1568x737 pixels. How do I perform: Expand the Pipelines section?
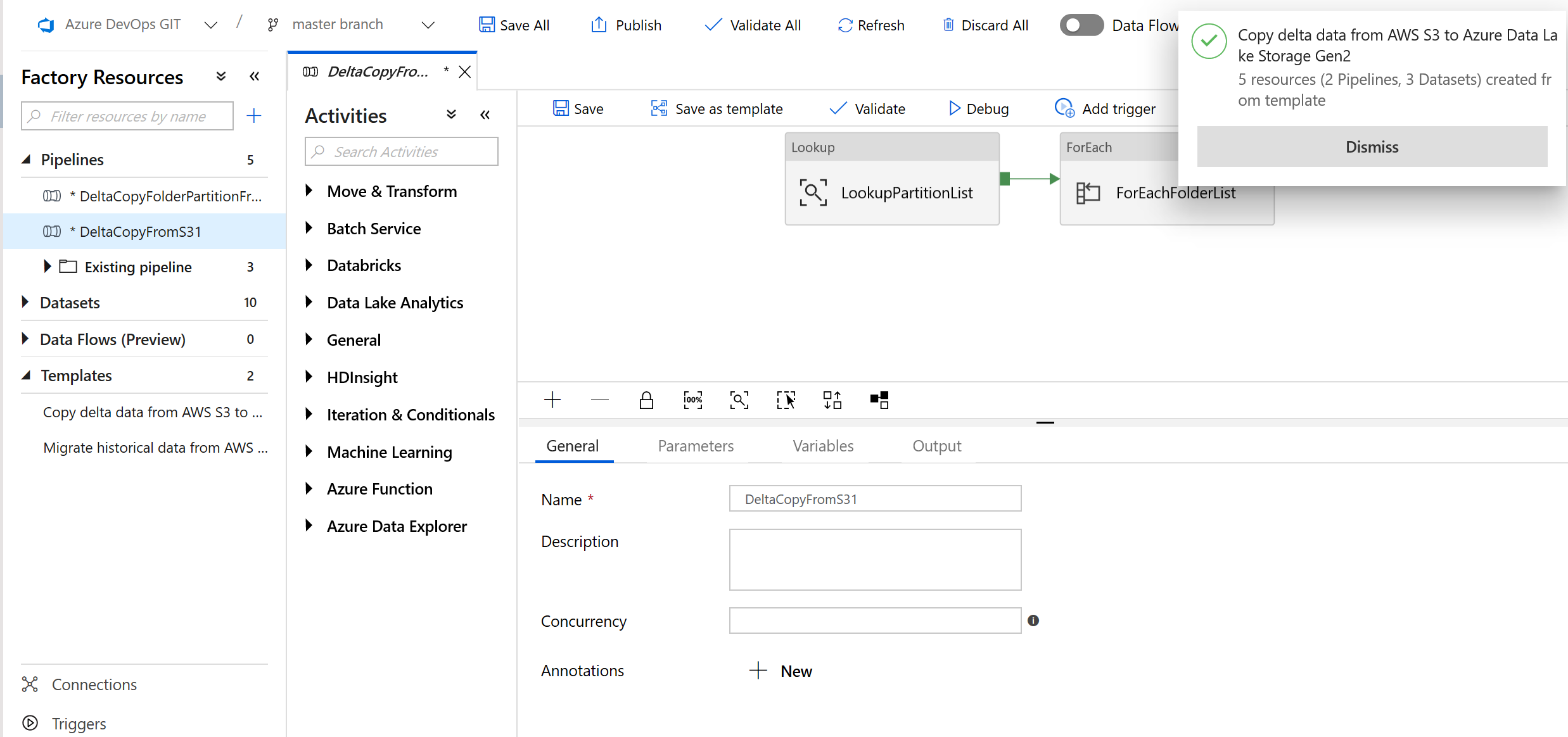point(26,159)
